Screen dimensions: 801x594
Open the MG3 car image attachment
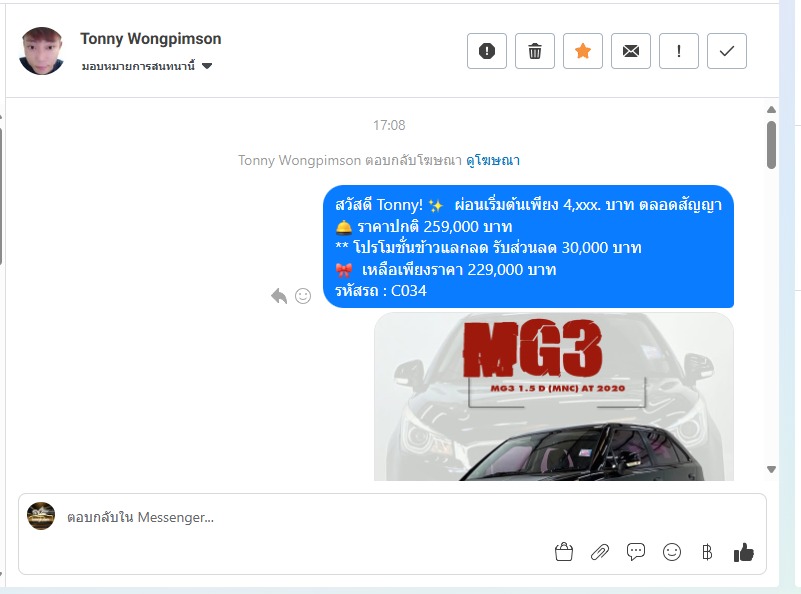click(554, 397)
